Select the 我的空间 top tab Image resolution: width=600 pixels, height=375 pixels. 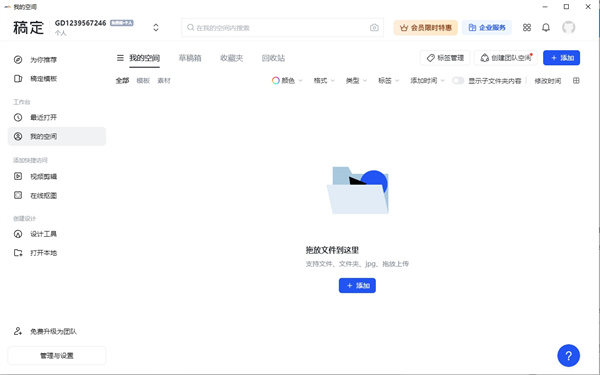click(x=144, y=58)
